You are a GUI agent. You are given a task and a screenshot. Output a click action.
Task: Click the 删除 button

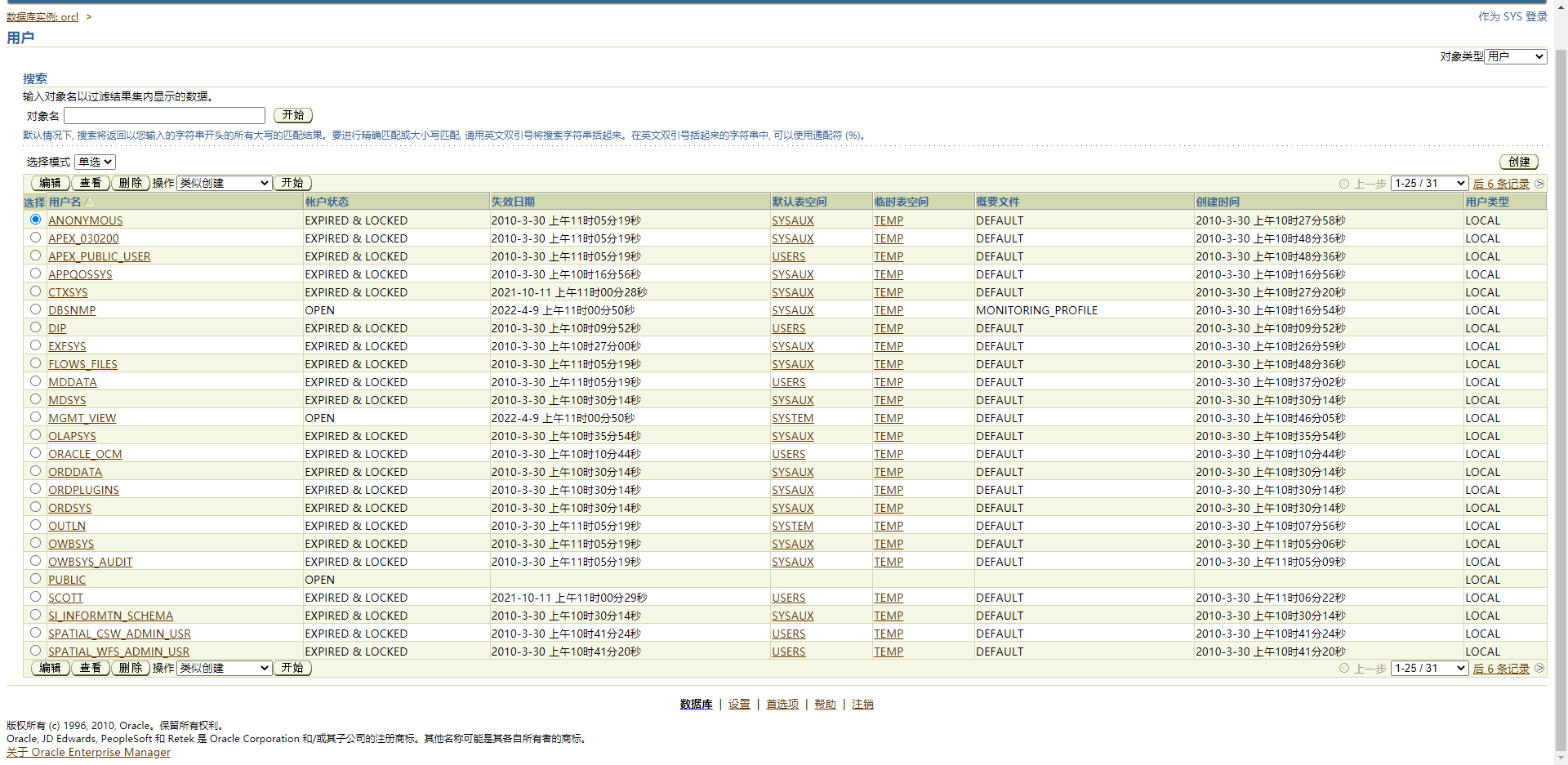(130, 183)
